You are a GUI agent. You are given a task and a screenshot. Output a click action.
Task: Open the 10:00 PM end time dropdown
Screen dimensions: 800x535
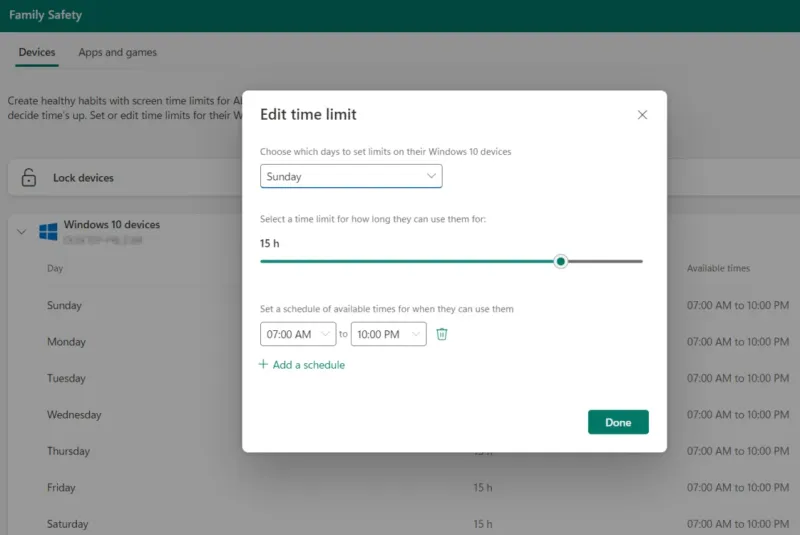[389, 334]
